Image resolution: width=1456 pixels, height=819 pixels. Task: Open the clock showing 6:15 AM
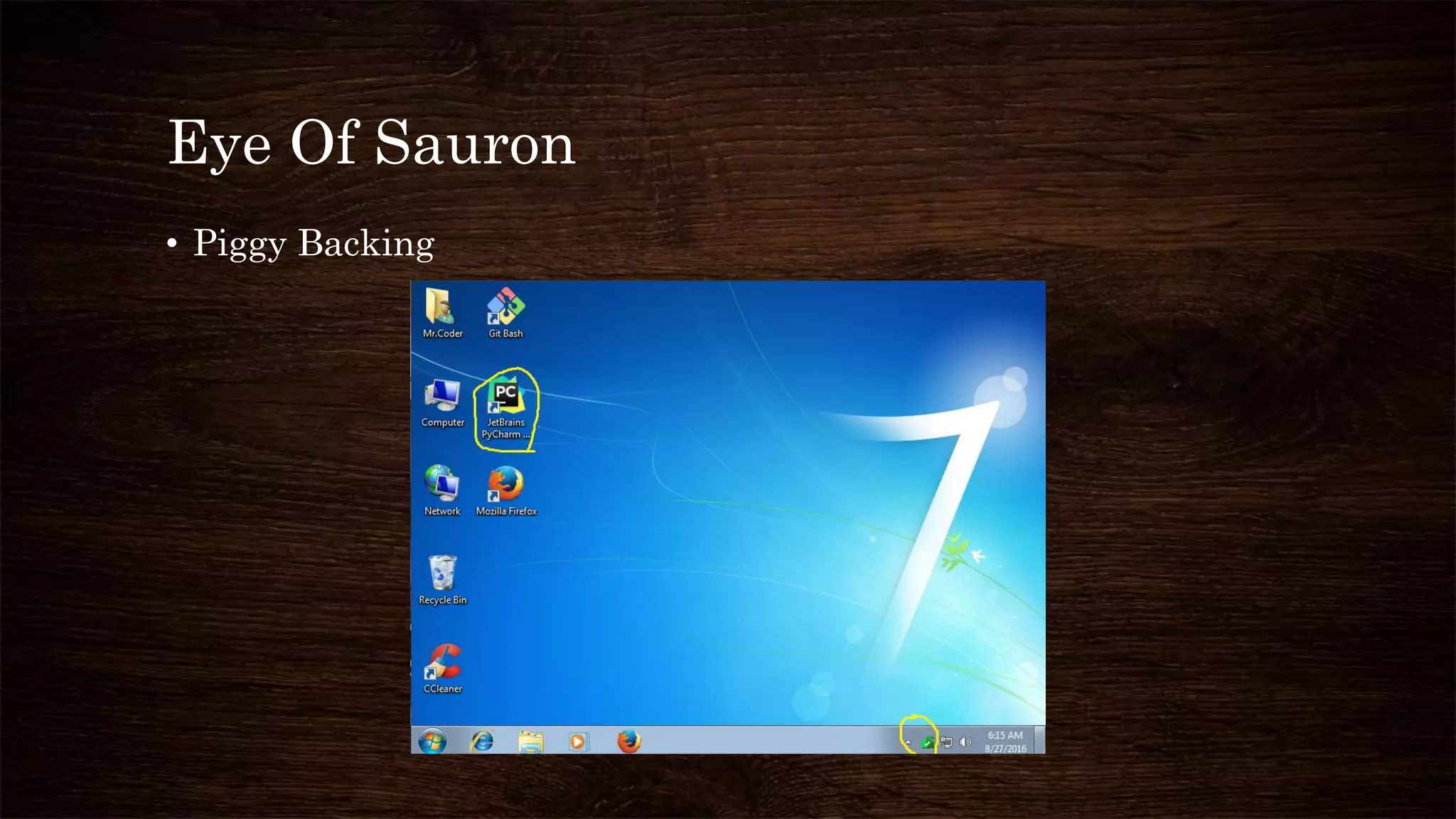[1005, 742]
